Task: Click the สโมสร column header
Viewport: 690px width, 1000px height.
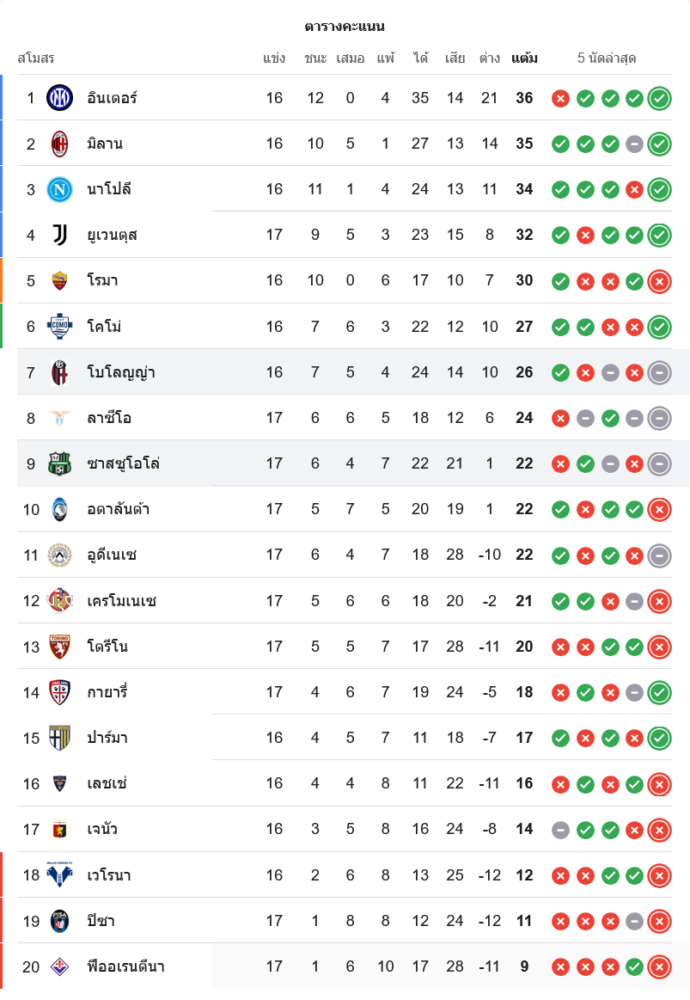Action: tap(35, 58)
